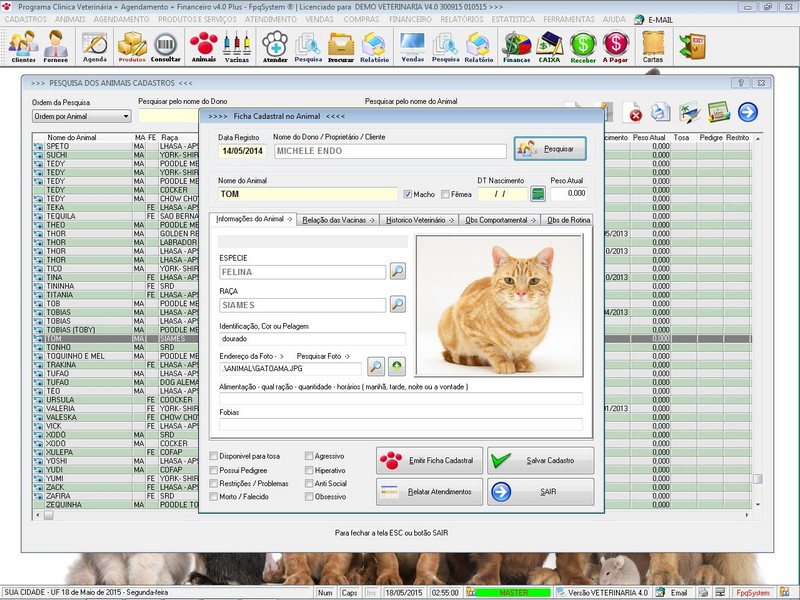The image size is (800, 600).
Task: Check Restrições / Problemas option
Action: [214, 483]
